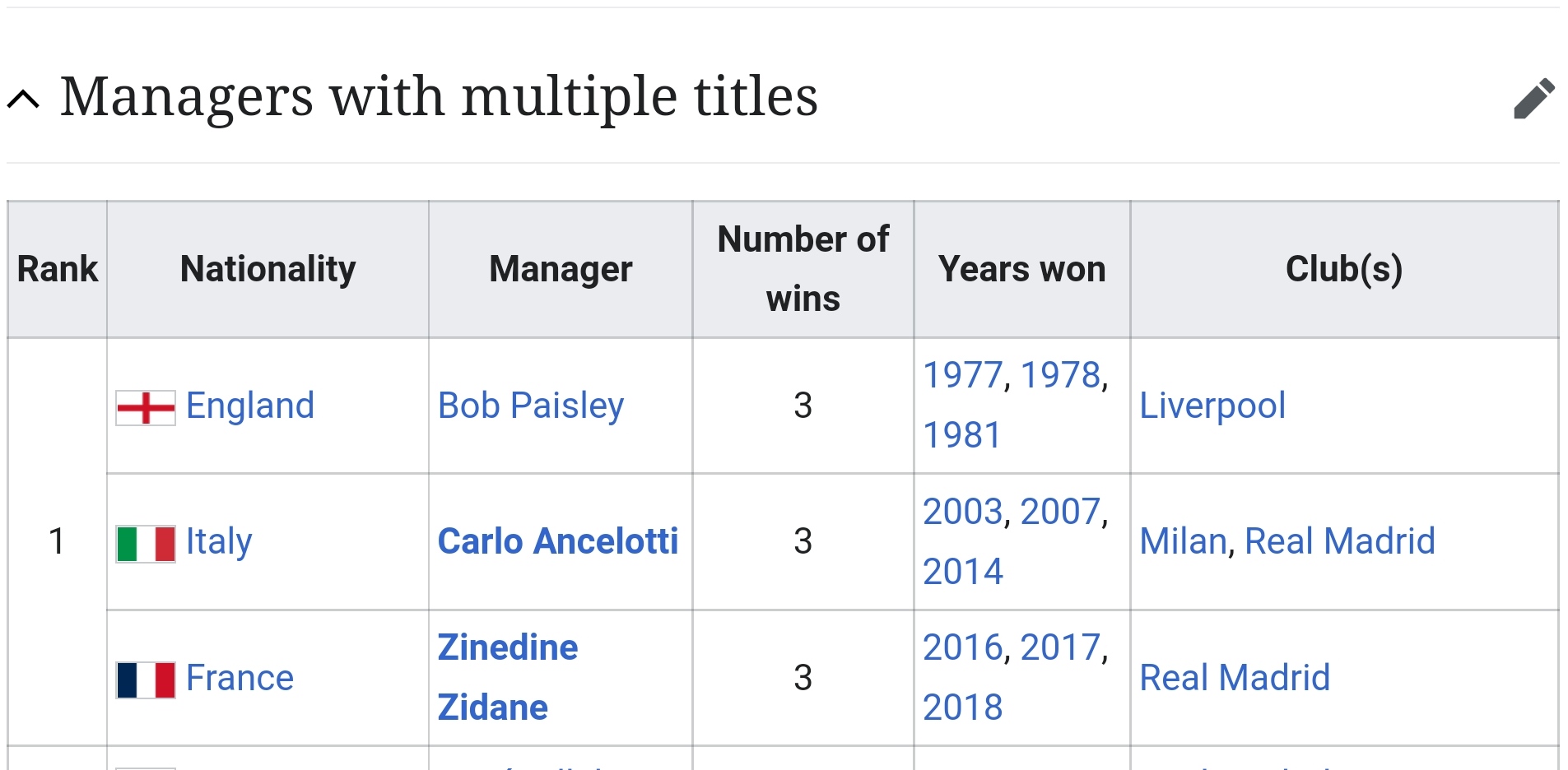
Task: Click the Number of wins column header
Action: (803, 269)
